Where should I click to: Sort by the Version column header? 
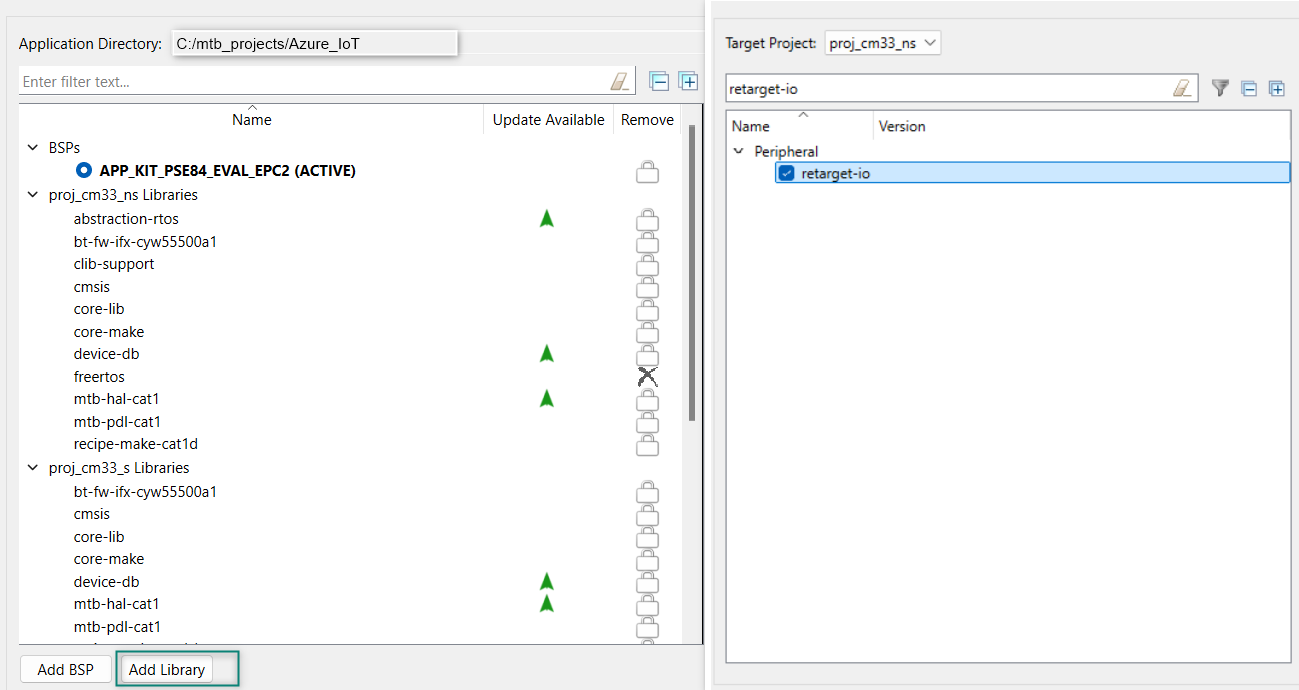click(901, 126)
